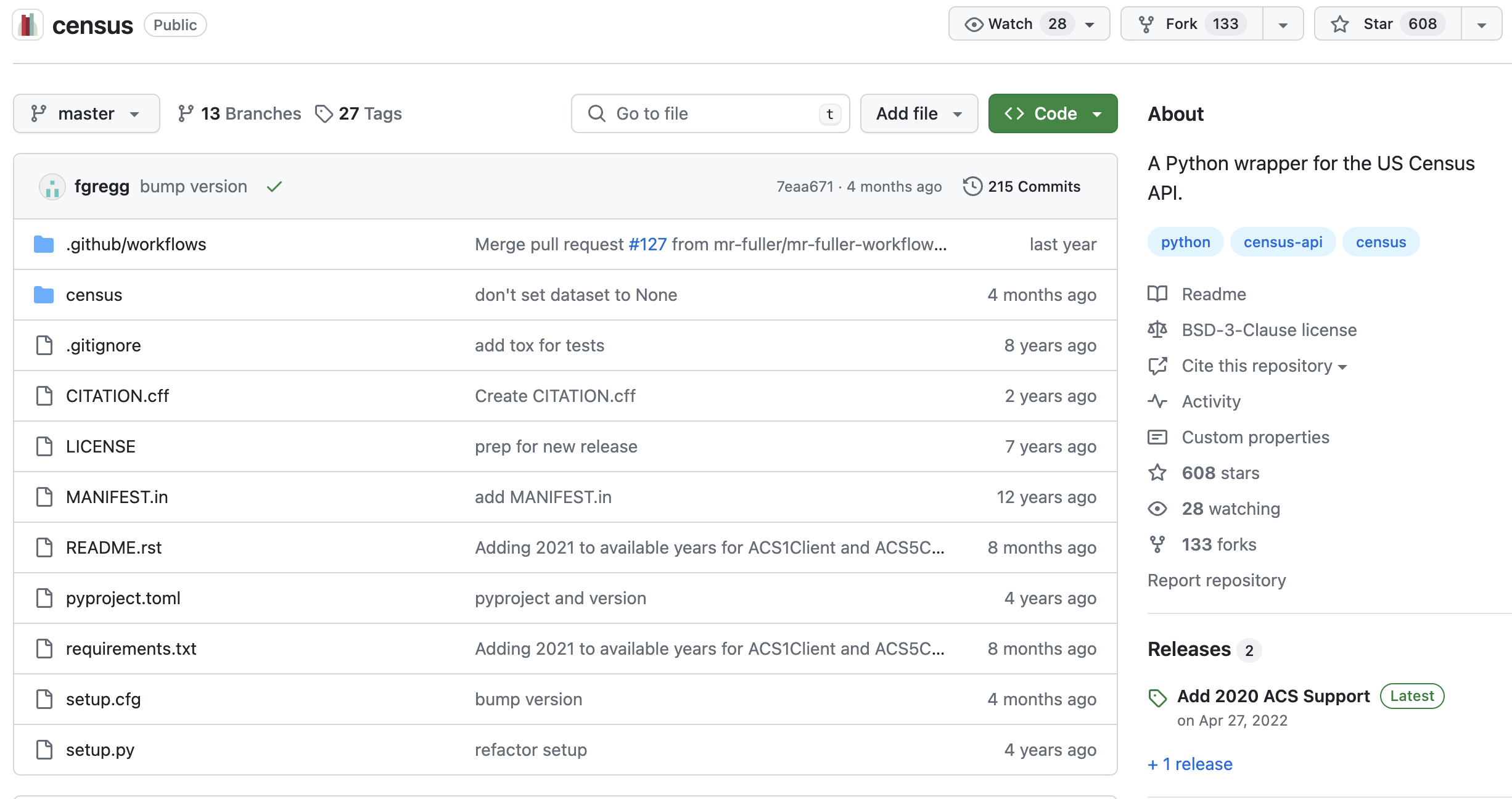Click the license balance scale icon
Screen dimensions: 1512x799
click(1157, 330)
